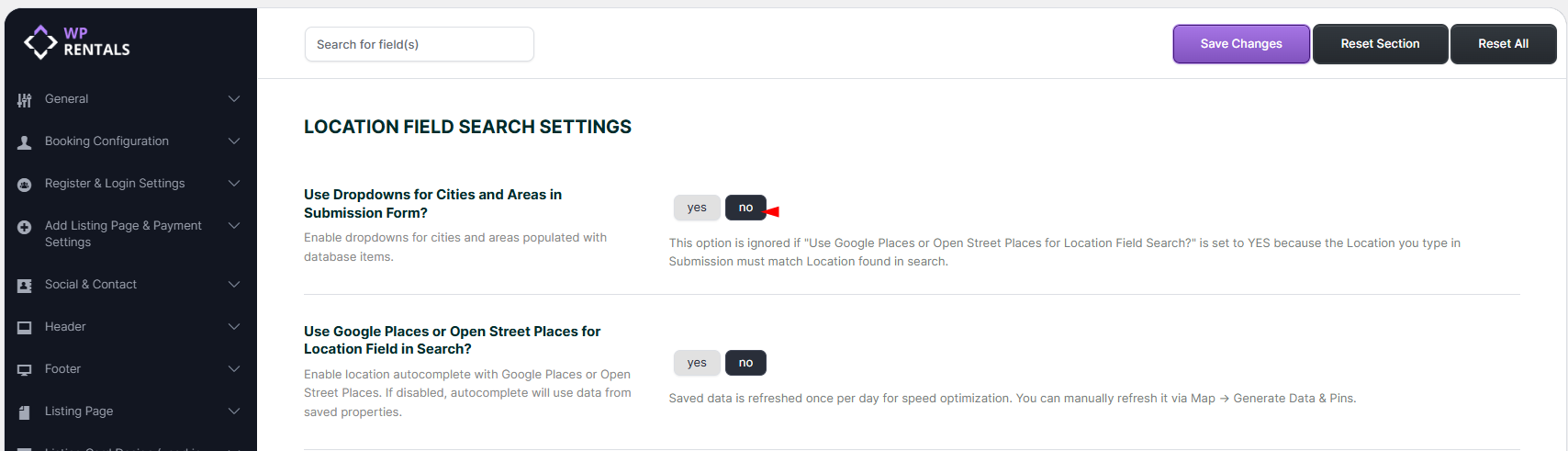Click the WP Rentals logo icon
Viewport: 1568px width, 451px height.
[40, 41]
